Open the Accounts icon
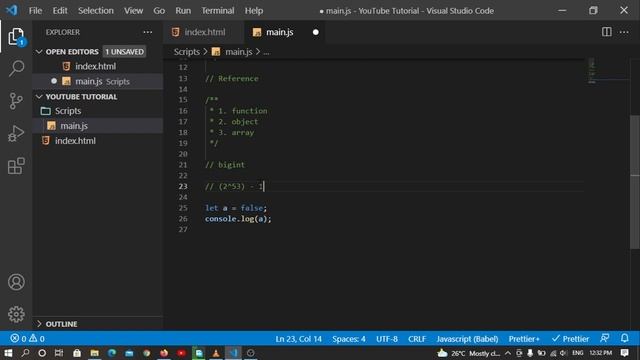Screen dimensions: 640x360 coord(16,282)
